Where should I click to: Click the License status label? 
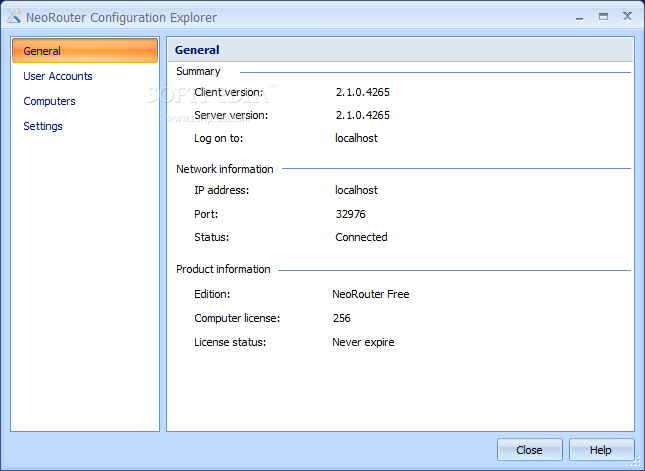pos(230,342)
